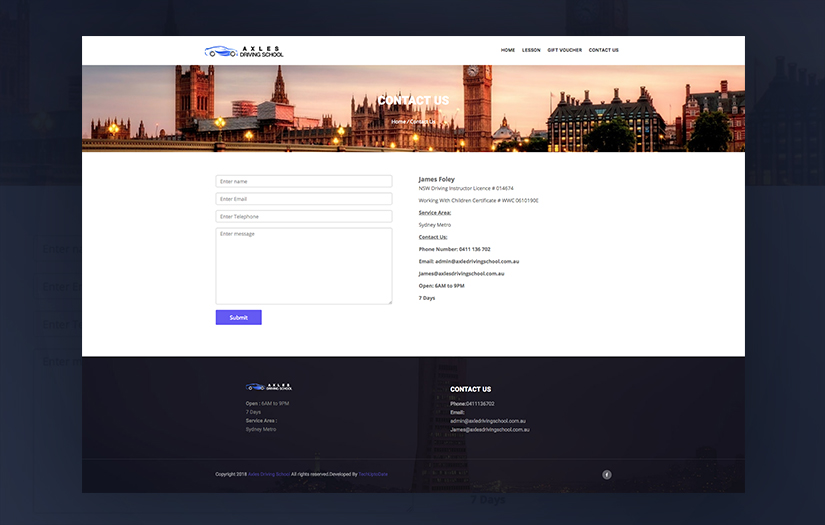
Task: Select CONTACT US in the header navigation
Action: (x=603, y=50)
